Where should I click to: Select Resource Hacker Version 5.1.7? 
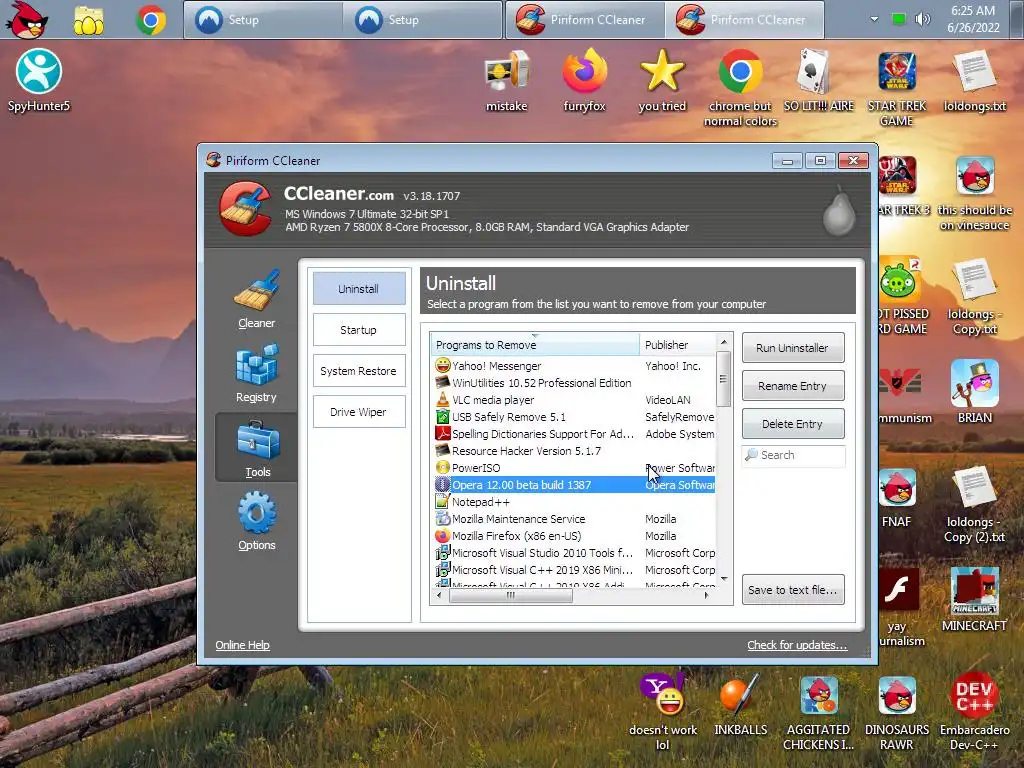click(573, 451)
